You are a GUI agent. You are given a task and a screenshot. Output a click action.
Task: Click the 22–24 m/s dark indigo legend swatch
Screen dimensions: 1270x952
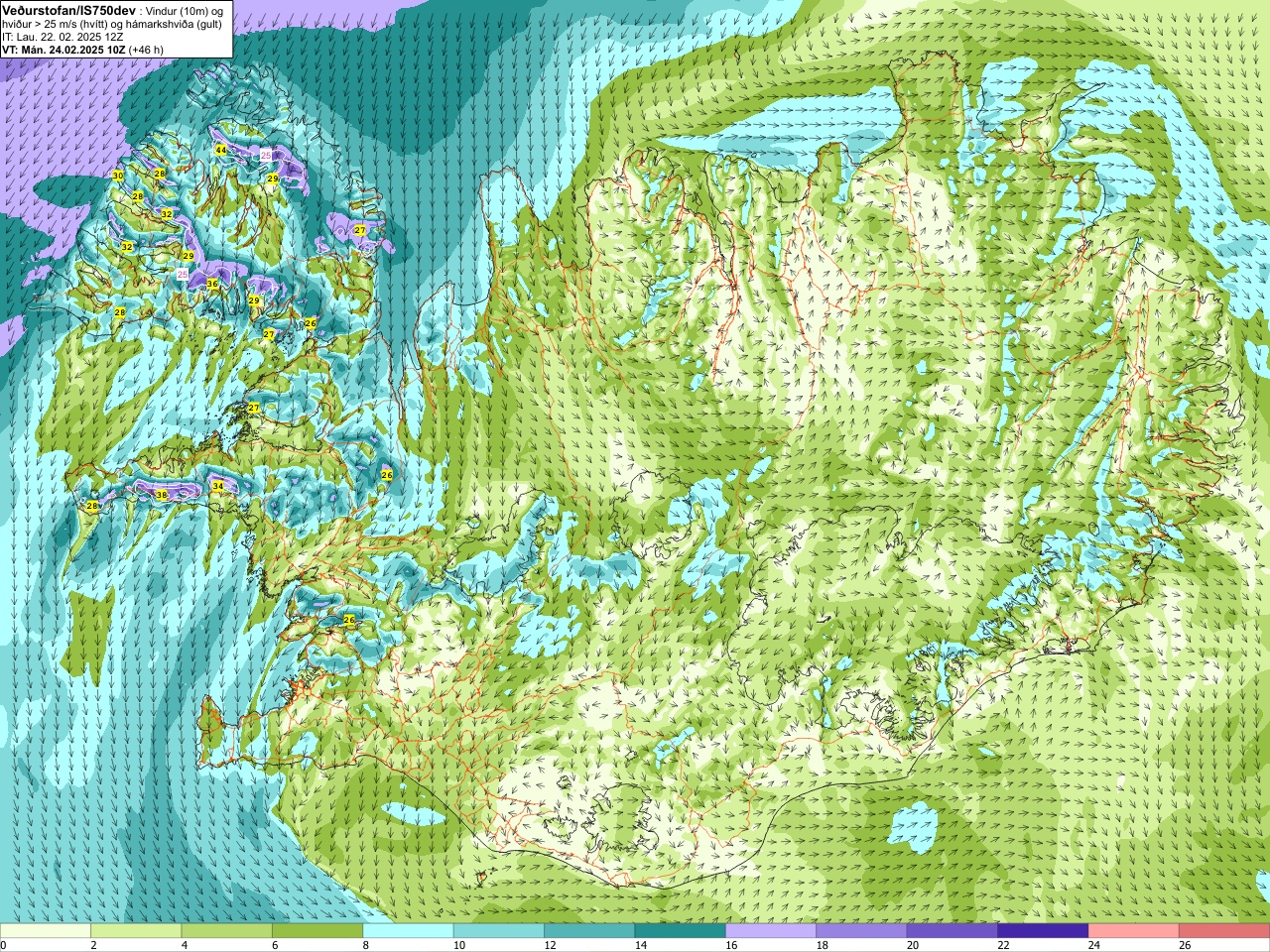click(x=1044, y=931)
